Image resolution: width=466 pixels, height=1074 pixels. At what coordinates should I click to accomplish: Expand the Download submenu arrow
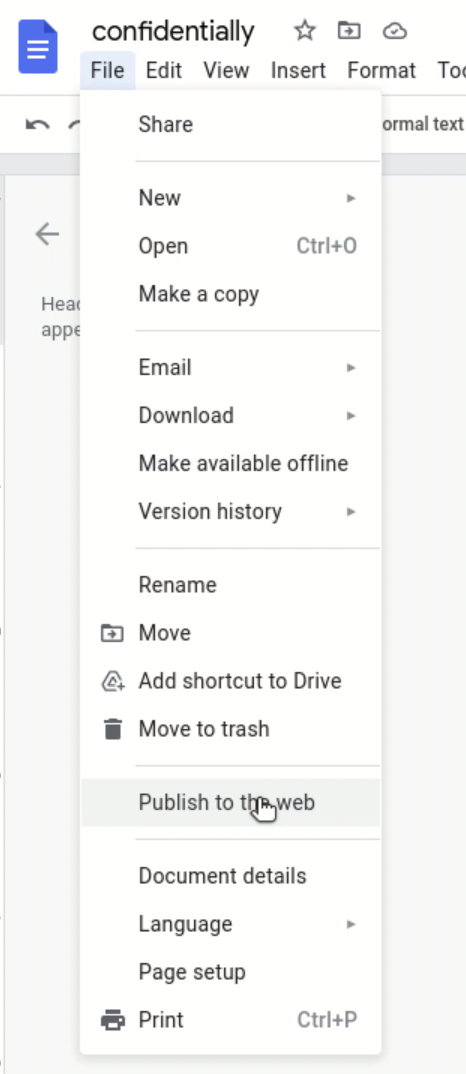point(351,416)
